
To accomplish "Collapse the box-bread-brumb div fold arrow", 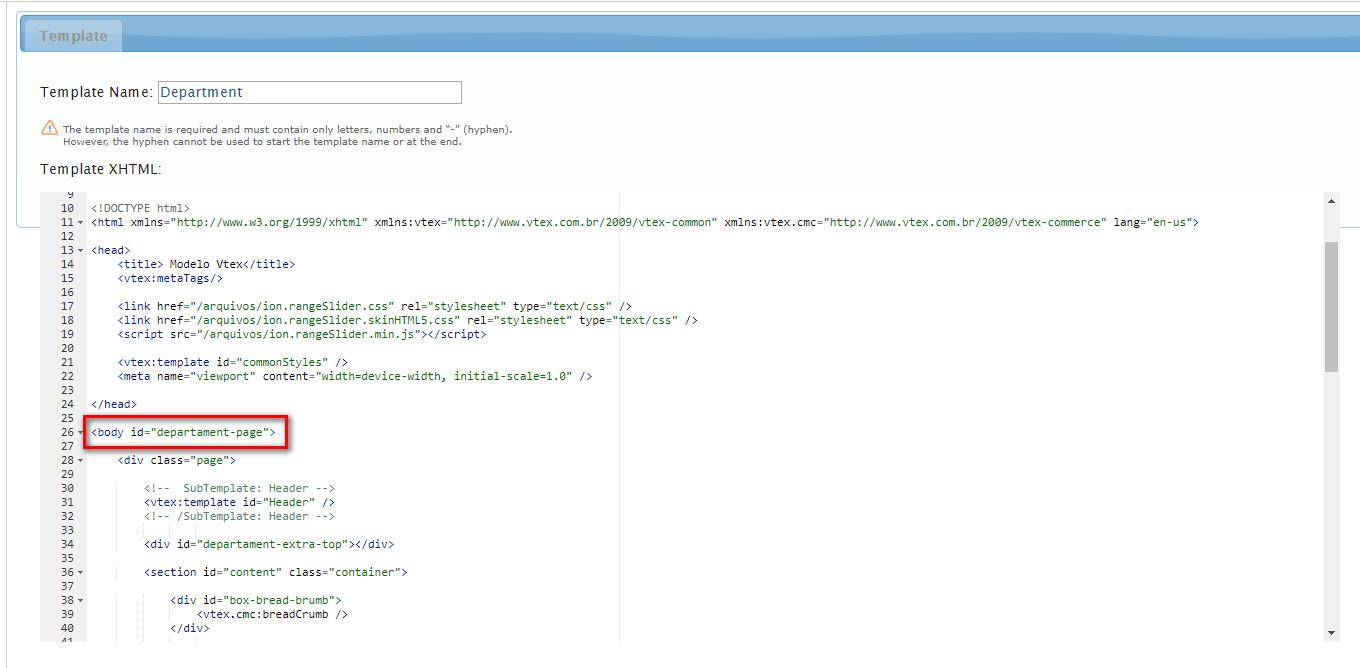I will pos(81,600).
